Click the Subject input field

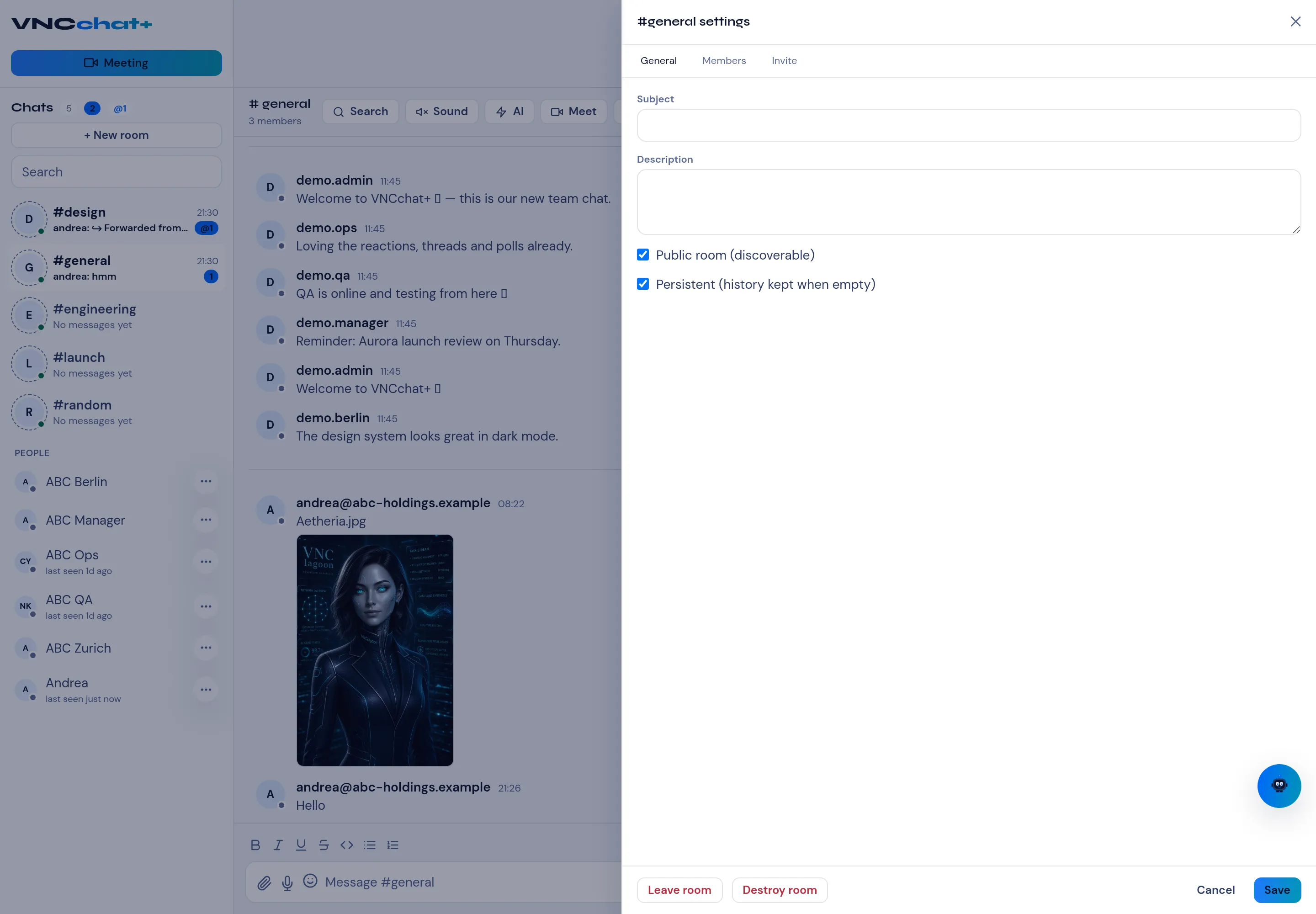click(968, 125)
